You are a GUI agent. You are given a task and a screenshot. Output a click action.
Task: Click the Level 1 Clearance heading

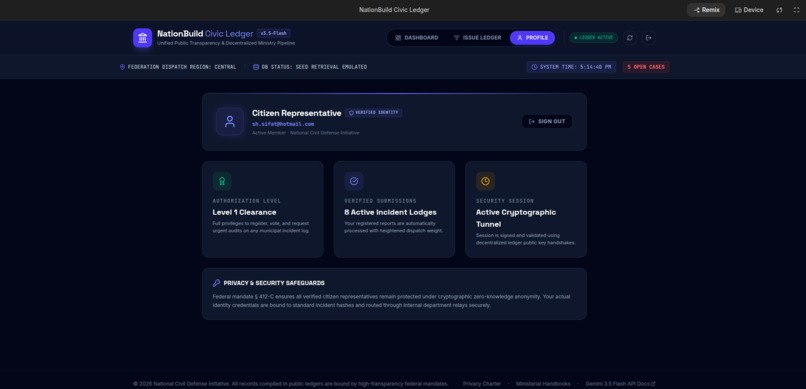pos(244,212)
